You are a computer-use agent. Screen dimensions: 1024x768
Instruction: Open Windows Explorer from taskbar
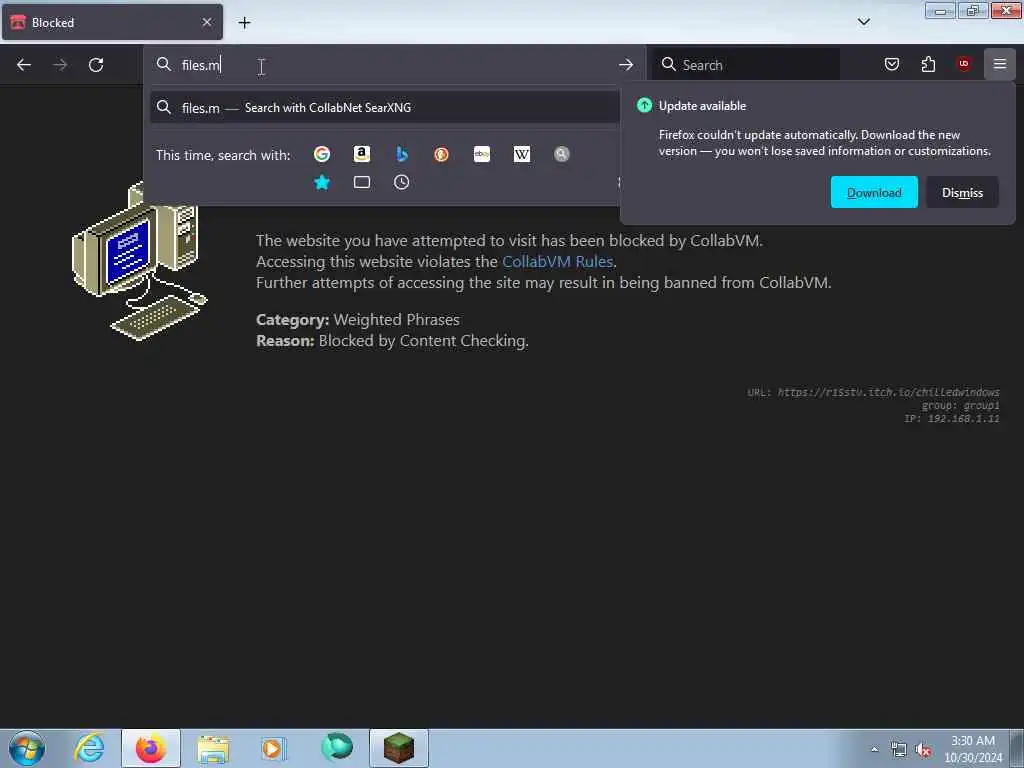[213, 748]
